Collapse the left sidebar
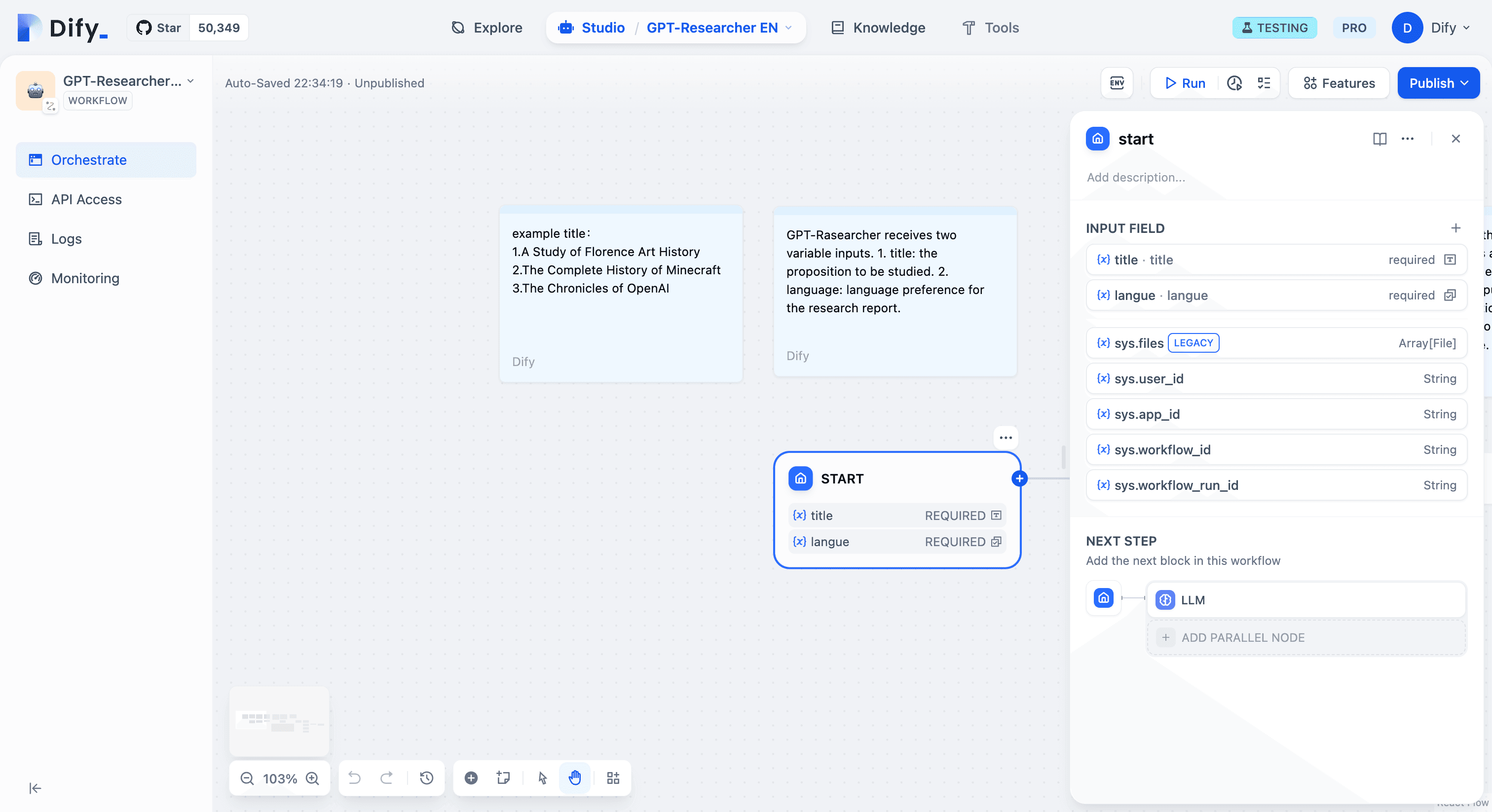The width and height of the screenshot is (1492, 812). point(36,788)
